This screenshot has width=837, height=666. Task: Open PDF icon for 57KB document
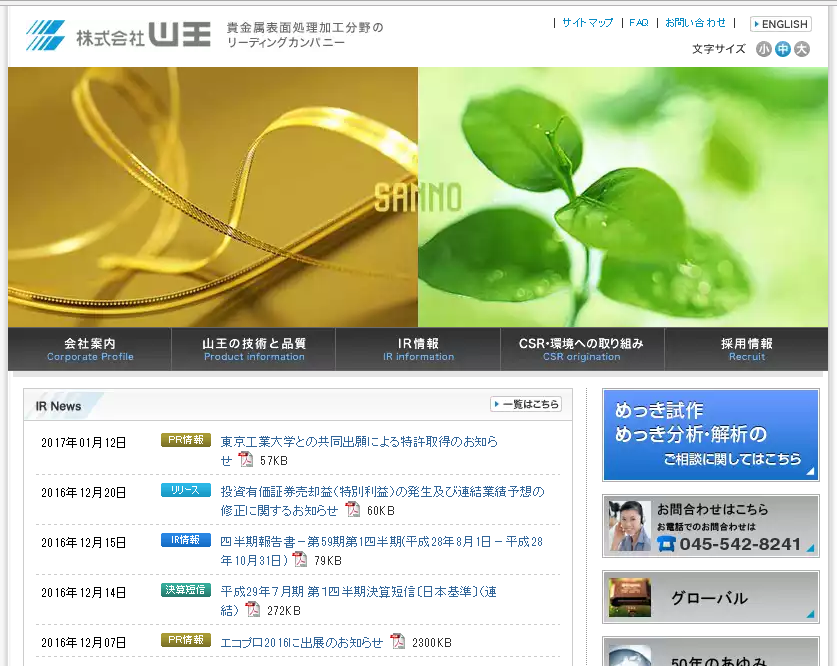click(x=246, y=459)
